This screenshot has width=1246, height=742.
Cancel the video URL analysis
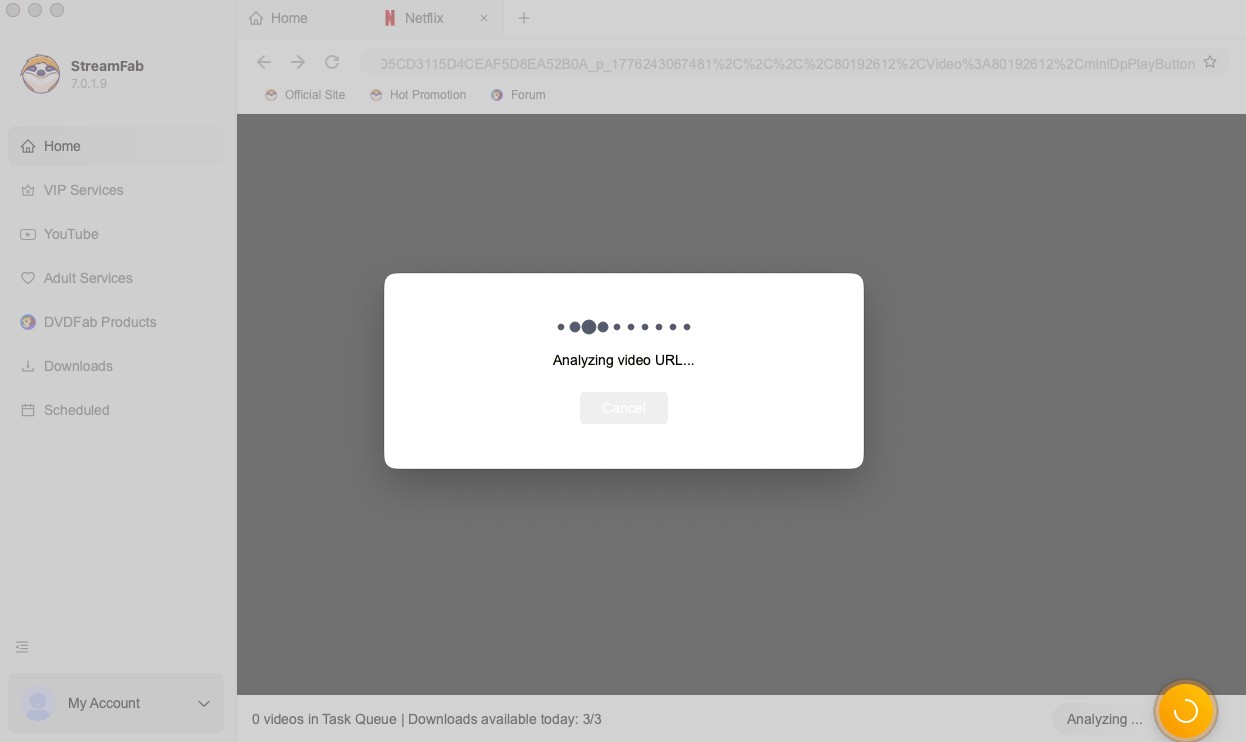623,408
